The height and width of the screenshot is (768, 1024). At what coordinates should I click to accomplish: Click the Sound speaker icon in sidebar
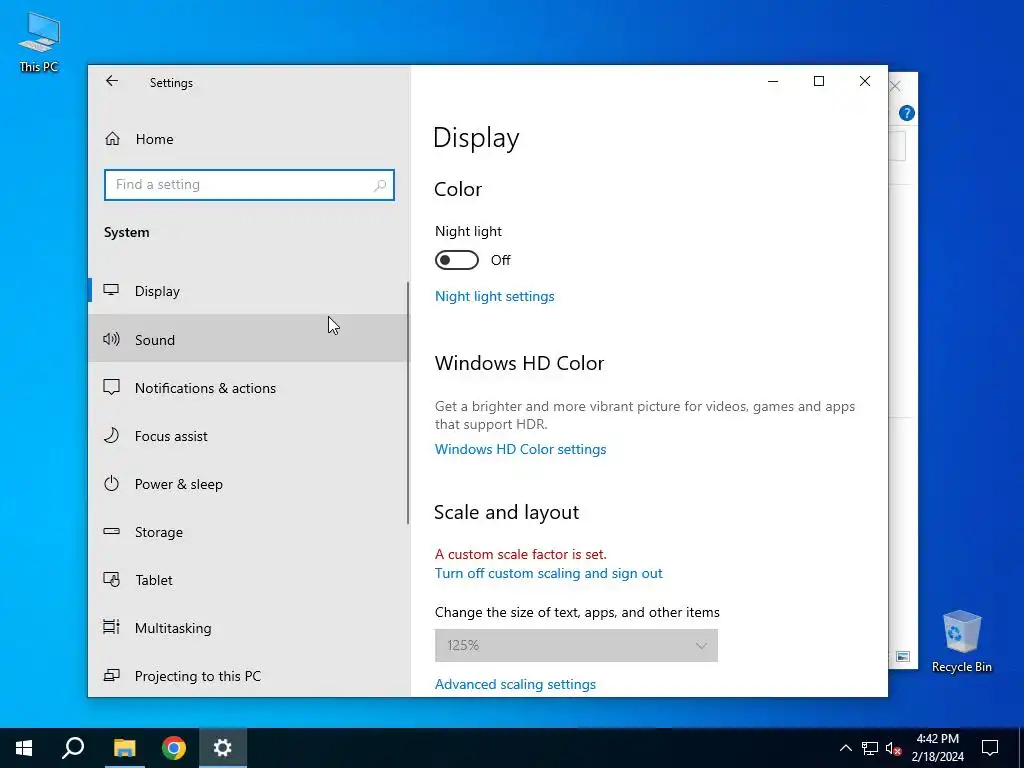pos(111,339)
